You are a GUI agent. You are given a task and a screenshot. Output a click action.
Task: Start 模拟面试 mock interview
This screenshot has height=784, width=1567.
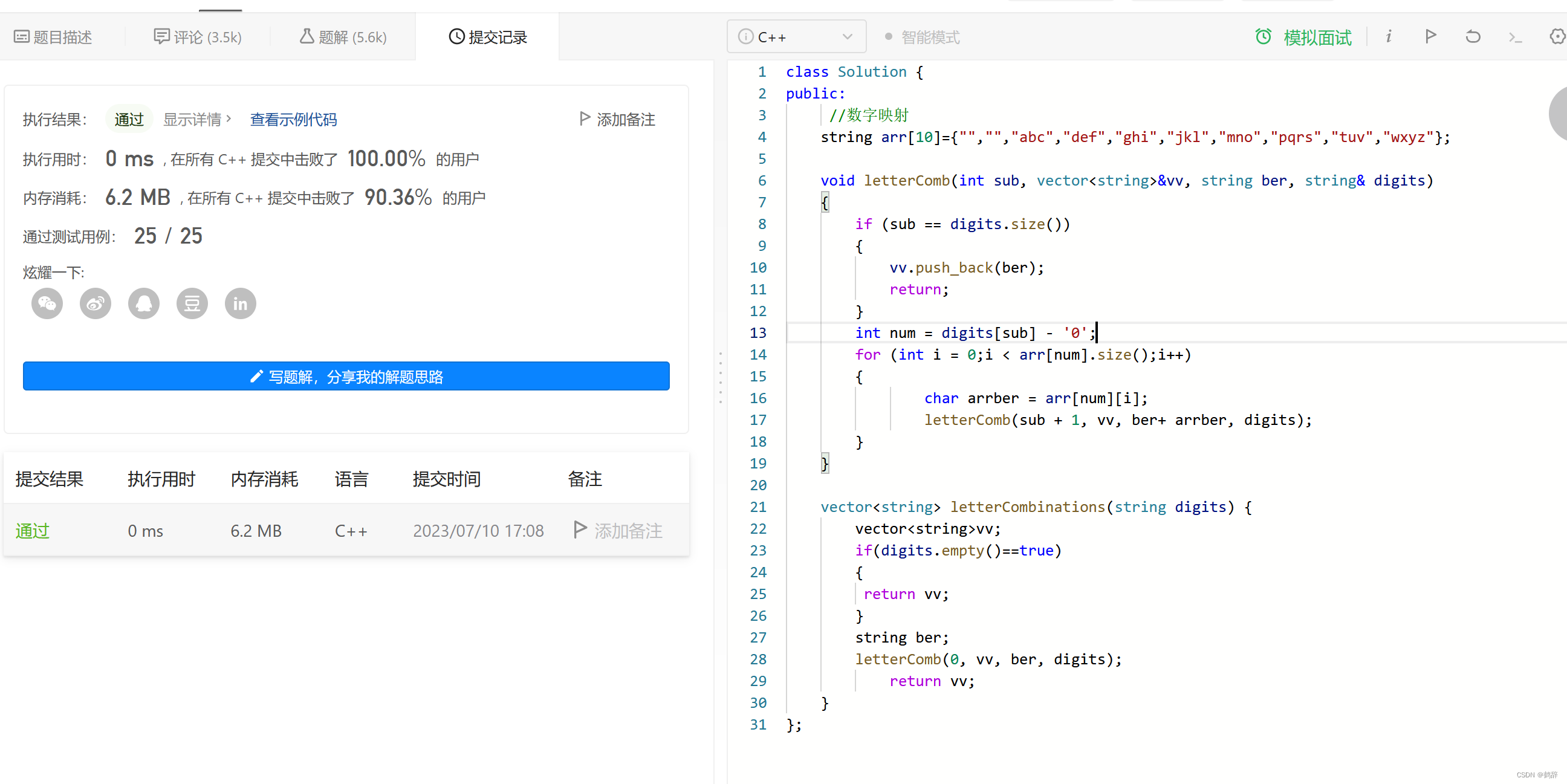1317,37
